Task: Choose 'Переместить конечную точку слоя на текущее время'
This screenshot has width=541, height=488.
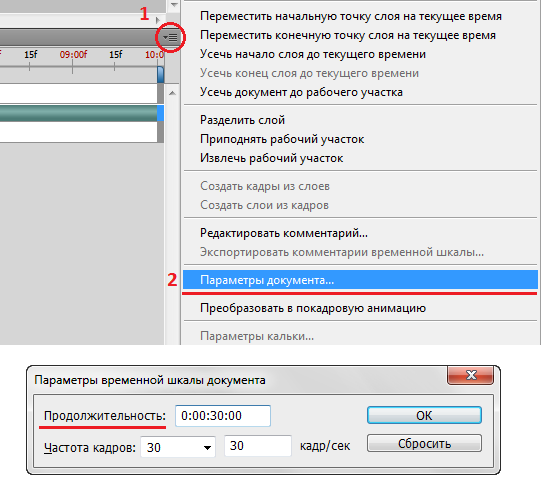Action: point(348,35)
